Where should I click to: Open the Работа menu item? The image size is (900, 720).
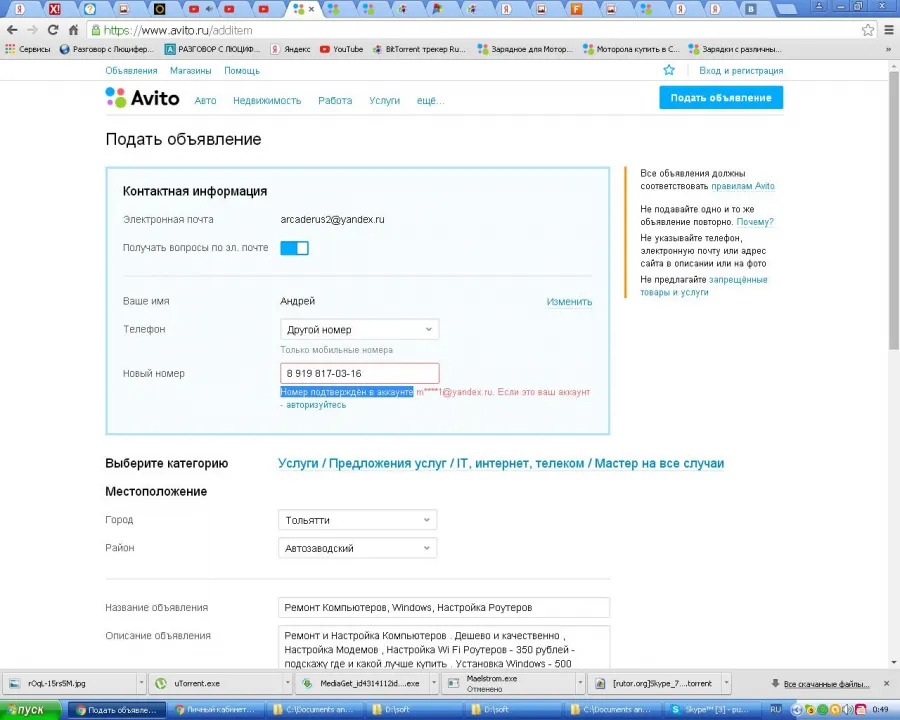[x=335, y=100]
